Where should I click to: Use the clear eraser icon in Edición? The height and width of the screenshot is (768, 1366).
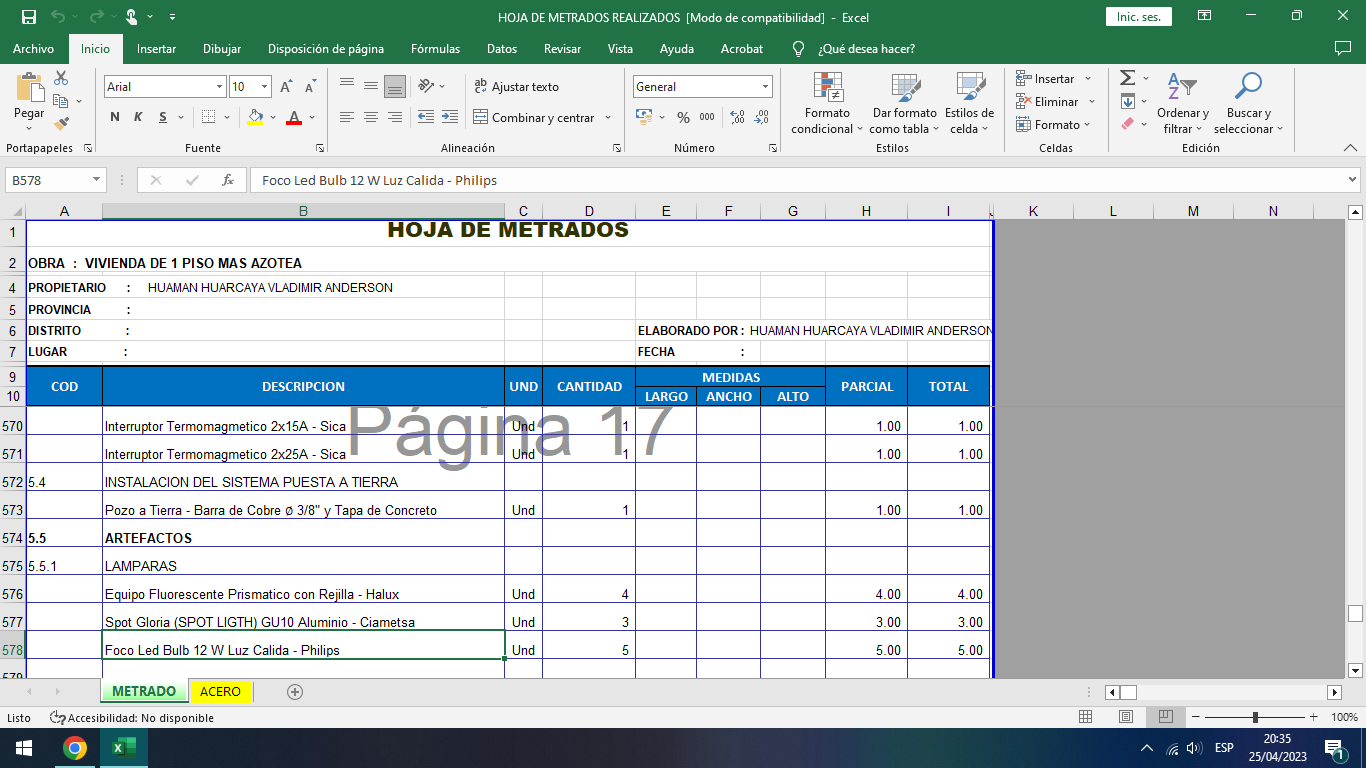[1127, 124]
